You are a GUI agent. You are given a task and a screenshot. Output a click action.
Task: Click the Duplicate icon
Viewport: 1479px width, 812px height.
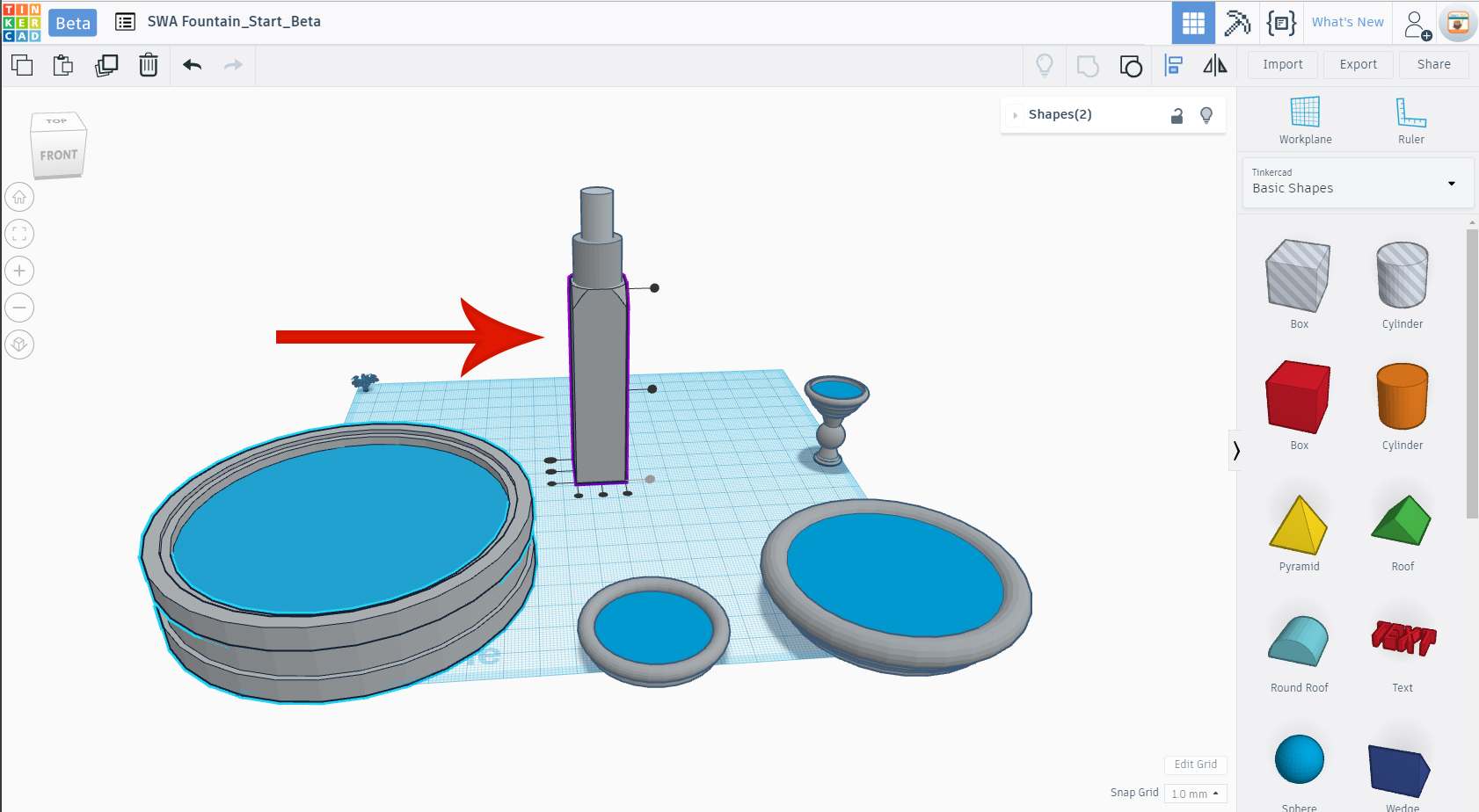106,65
